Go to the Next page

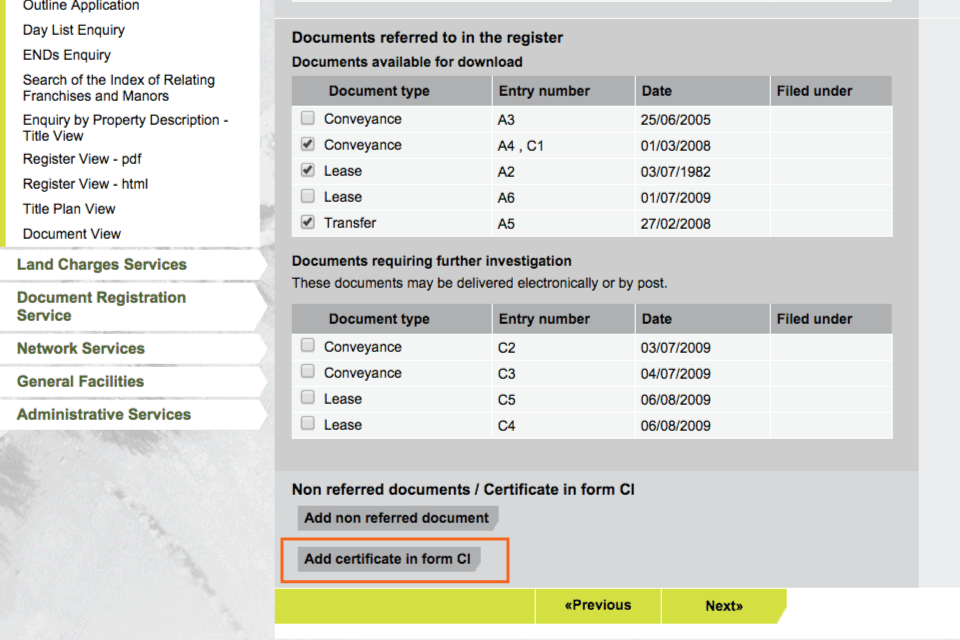click(723, 606)
